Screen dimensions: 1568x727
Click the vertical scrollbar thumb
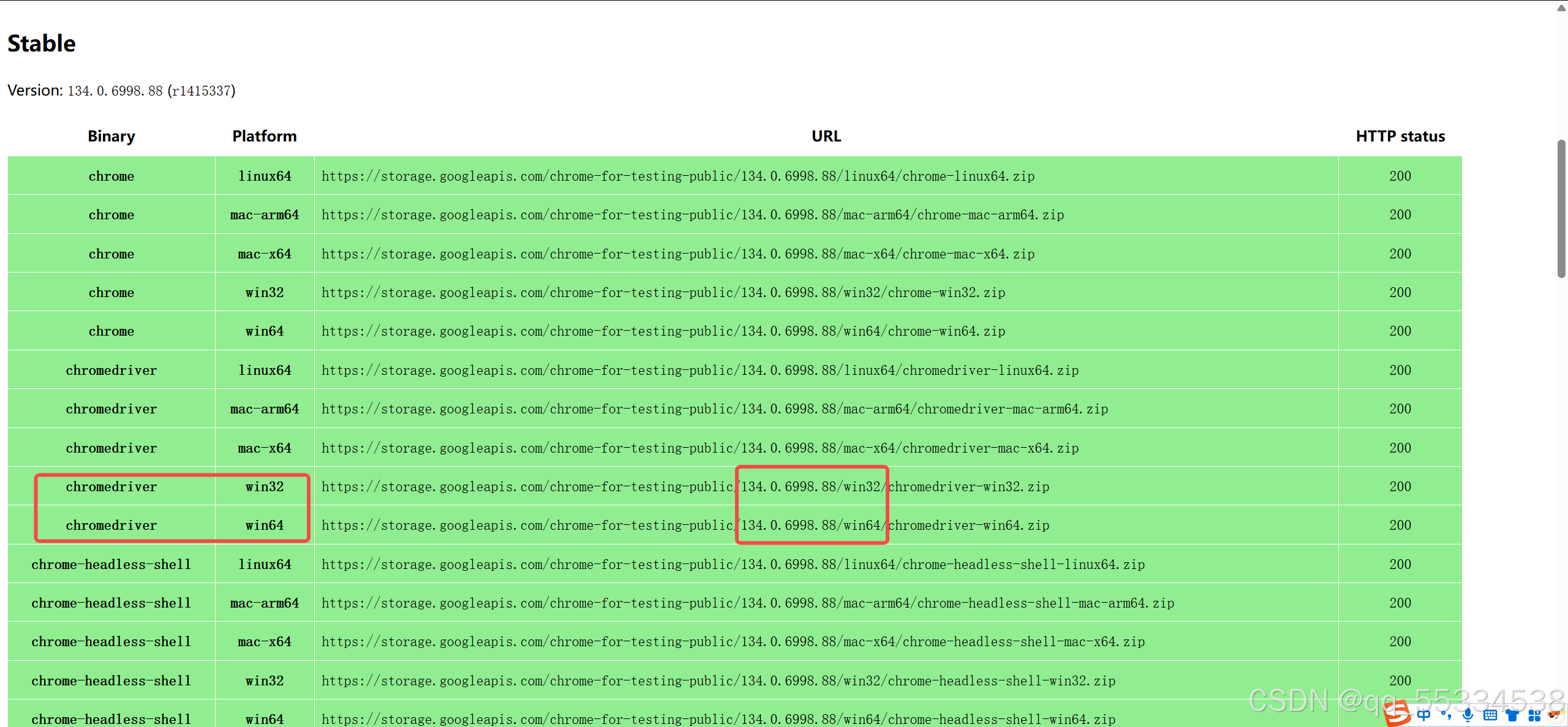click(x=1561, y=208)
